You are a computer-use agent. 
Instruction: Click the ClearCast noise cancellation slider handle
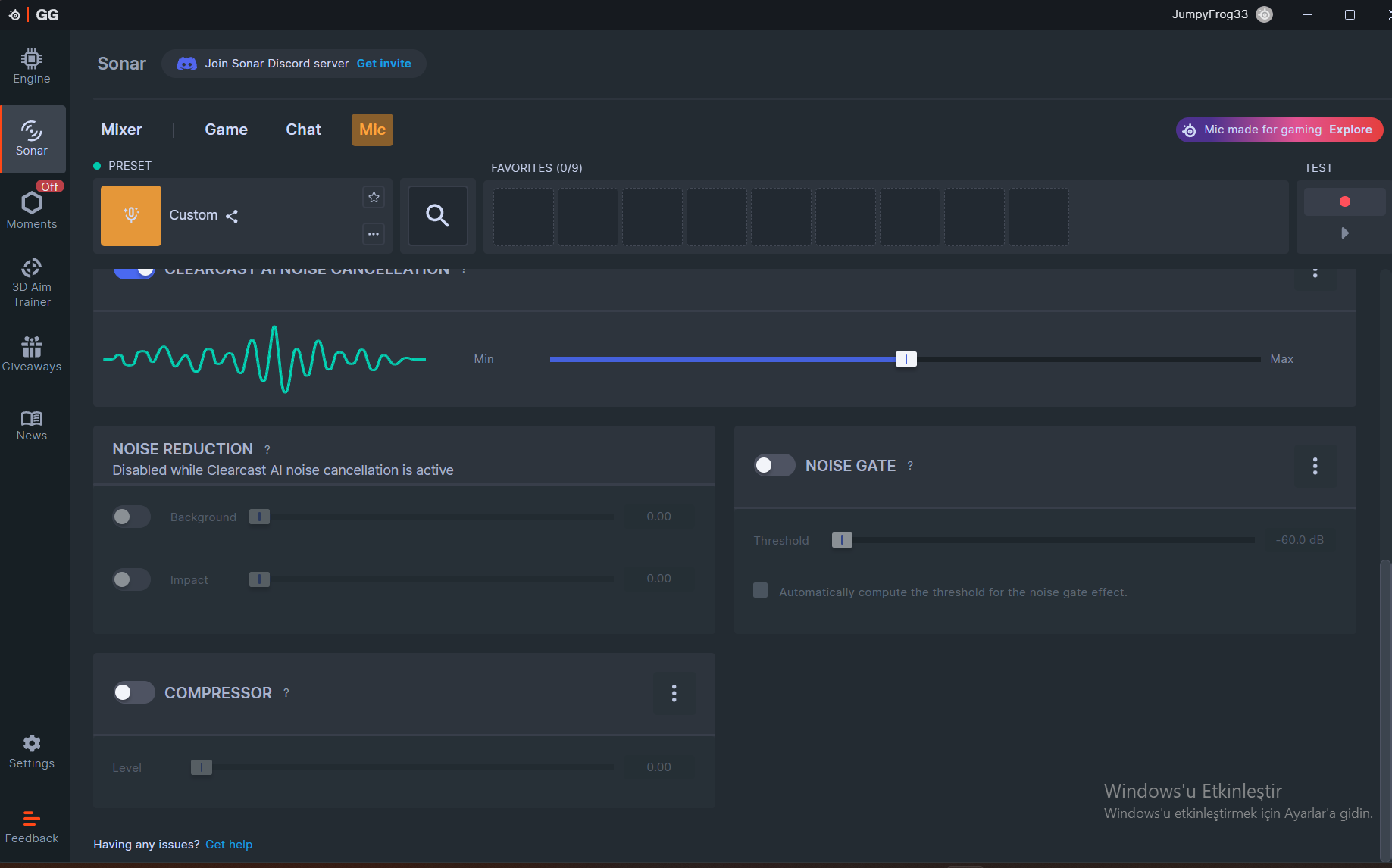[x=906, y=359]
